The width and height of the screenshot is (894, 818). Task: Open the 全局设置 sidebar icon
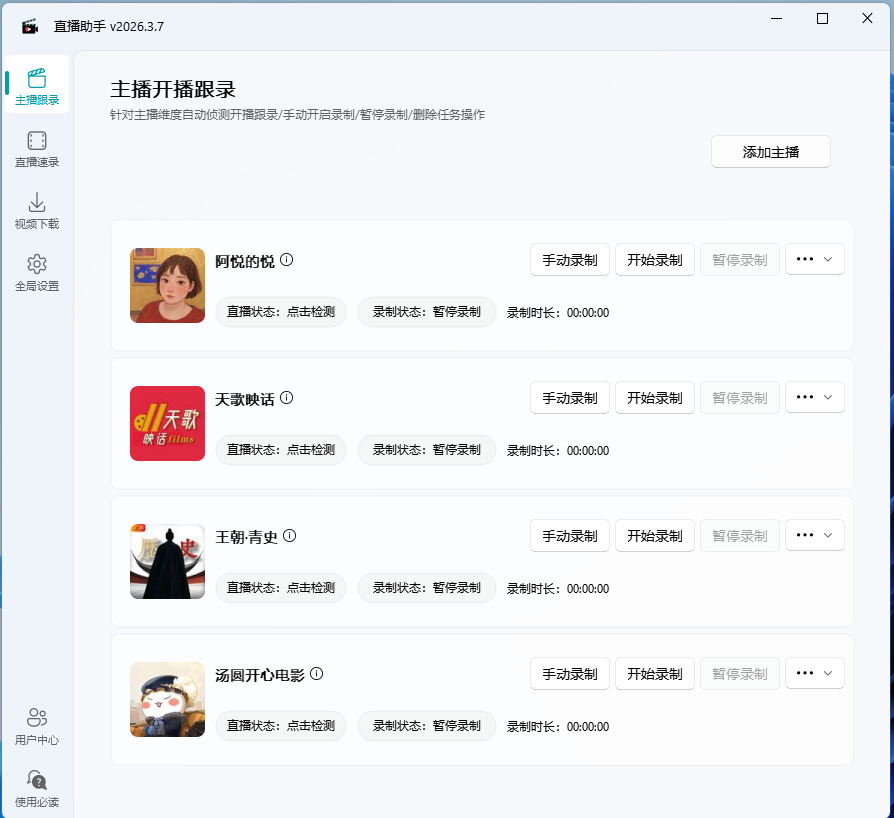(37, 272)
